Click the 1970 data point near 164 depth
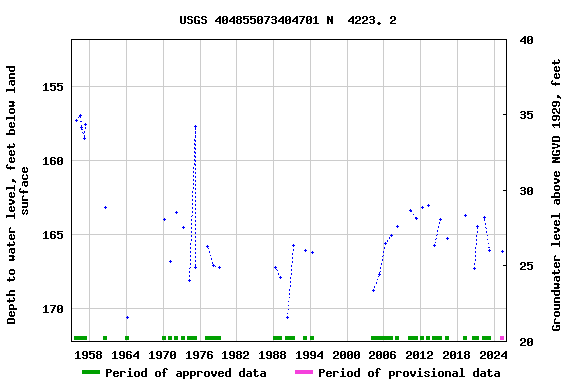576x384 pixels. (x=165, y=219)
